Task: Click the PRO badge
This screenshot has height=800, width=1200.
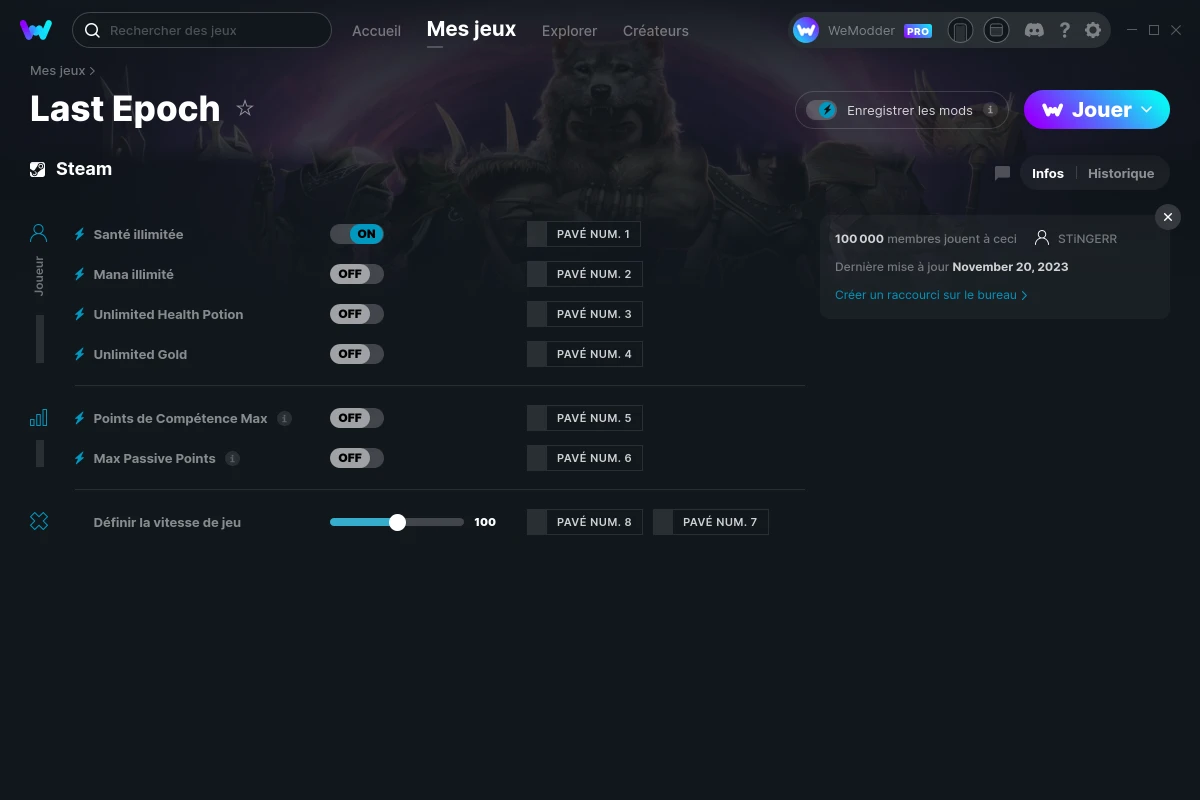Action: (x=918, y=31)
